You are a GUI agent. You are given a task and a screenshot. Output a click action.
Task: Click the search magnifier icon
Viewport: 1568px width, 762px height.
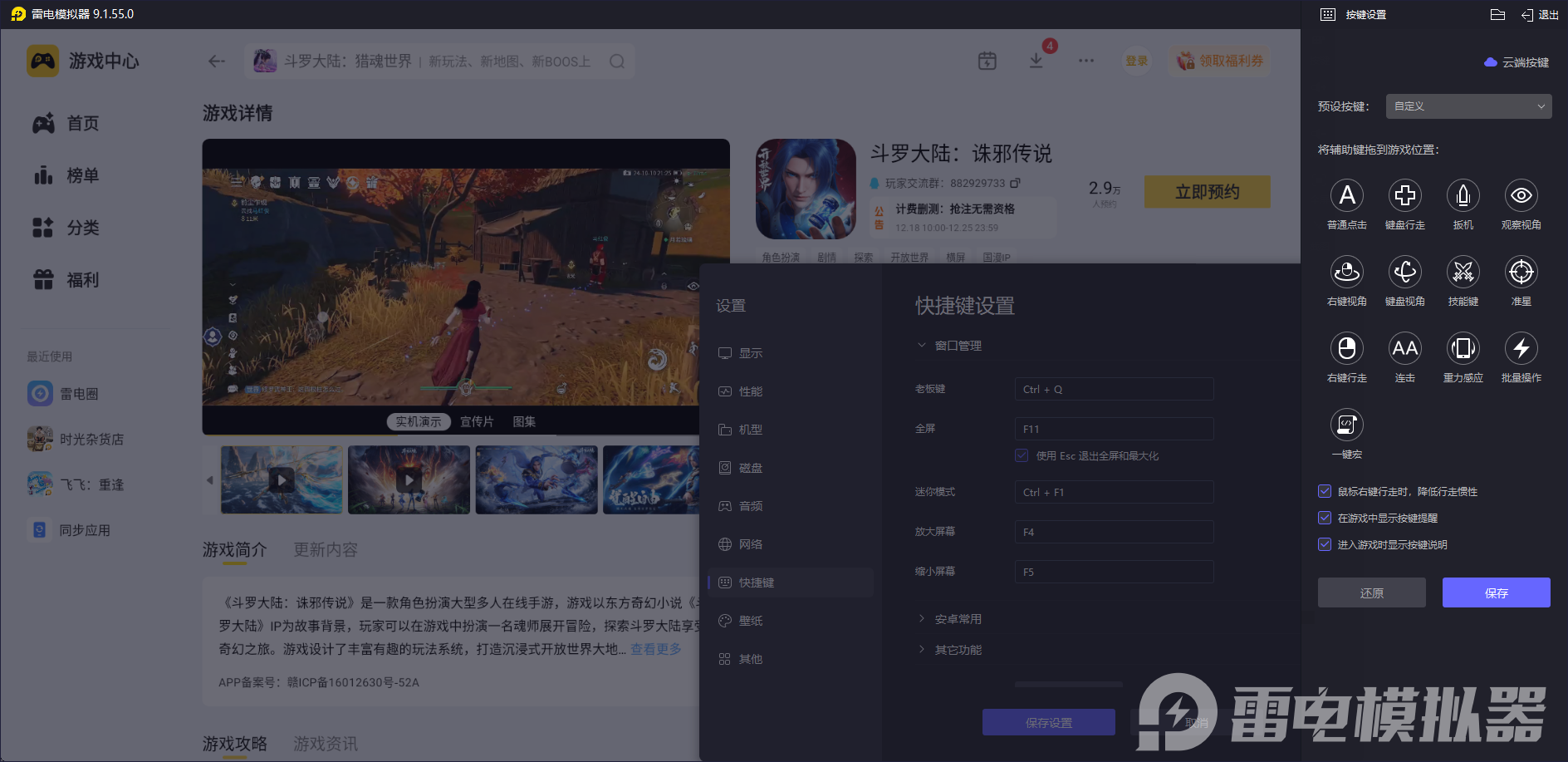(x=617, y=61)
